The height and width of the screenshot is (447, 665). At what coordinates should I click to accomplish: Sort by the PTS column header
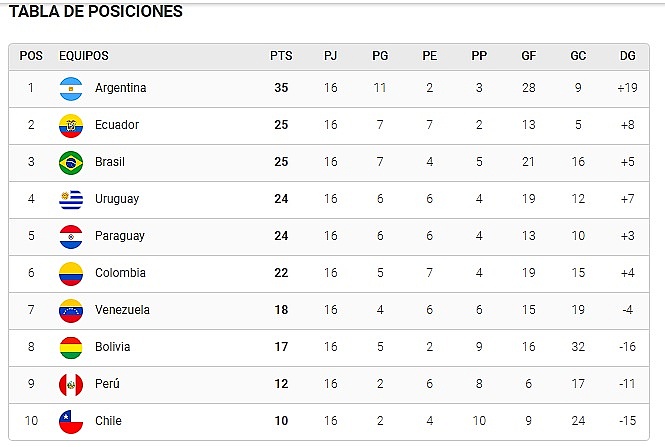click(x=281, y=56)
